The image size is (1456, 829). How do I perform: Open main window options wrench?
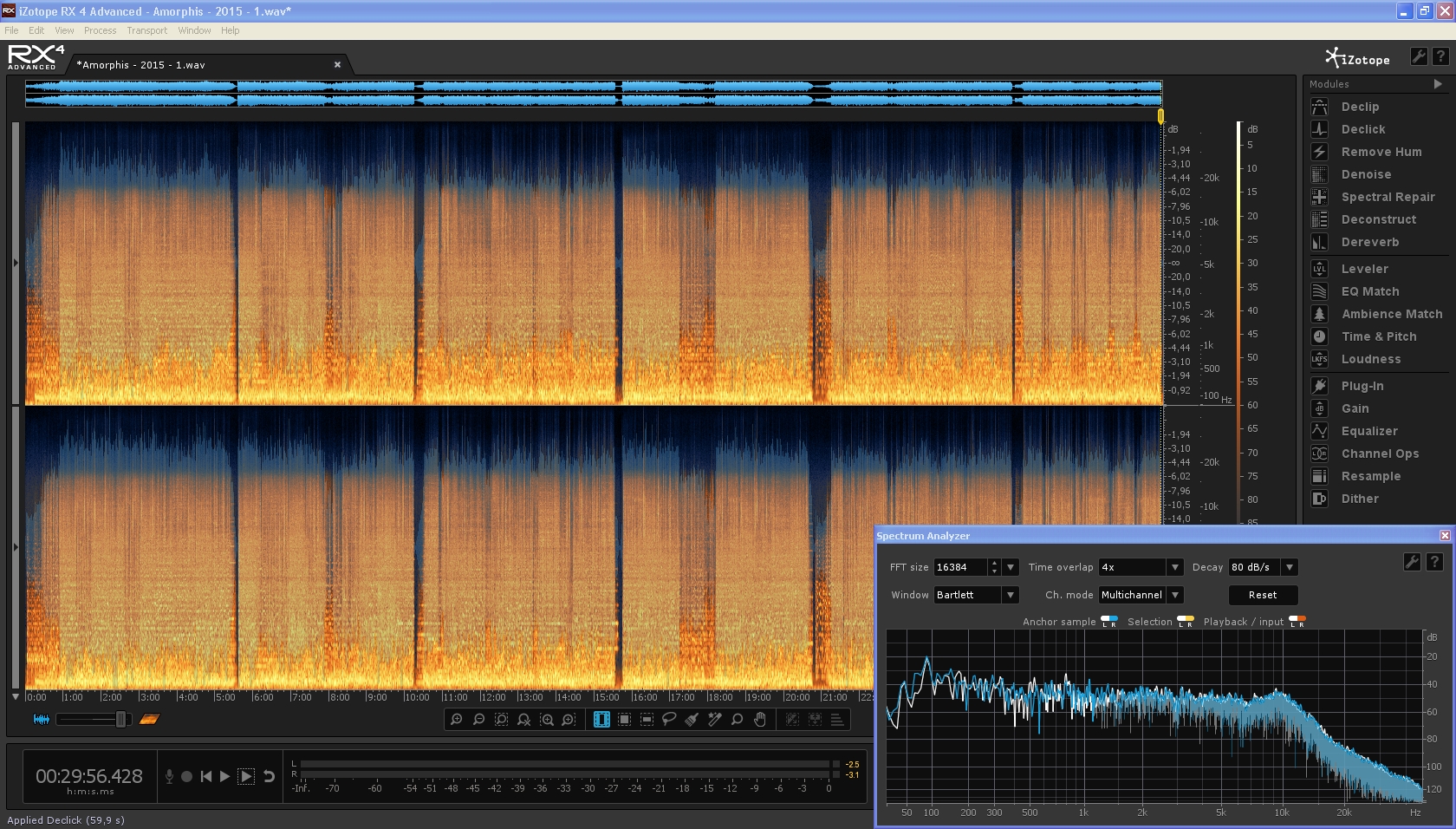[1419, 56]
